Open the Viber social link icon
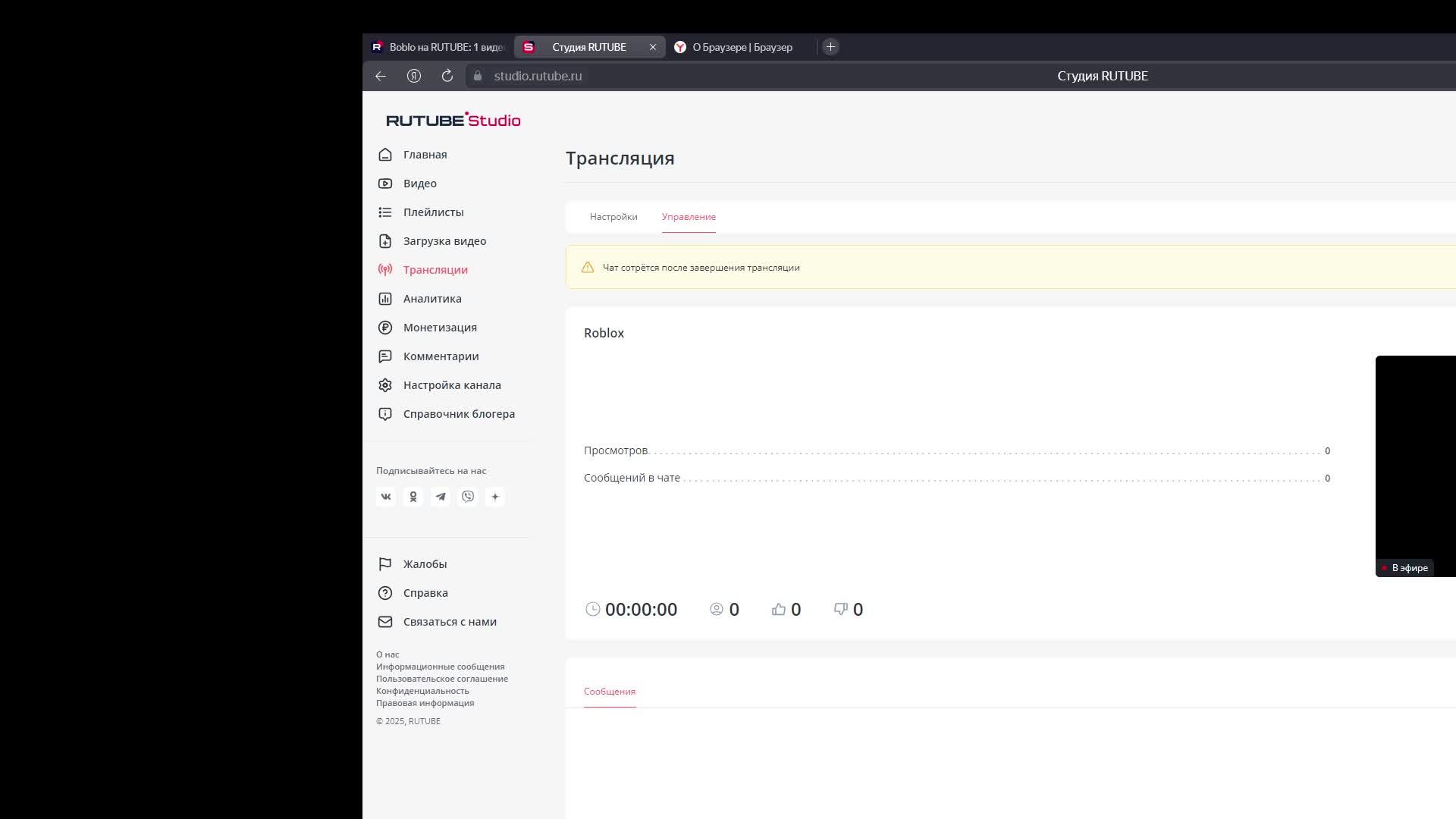Viewport: 1456px width, 819px height. [468, 497]
